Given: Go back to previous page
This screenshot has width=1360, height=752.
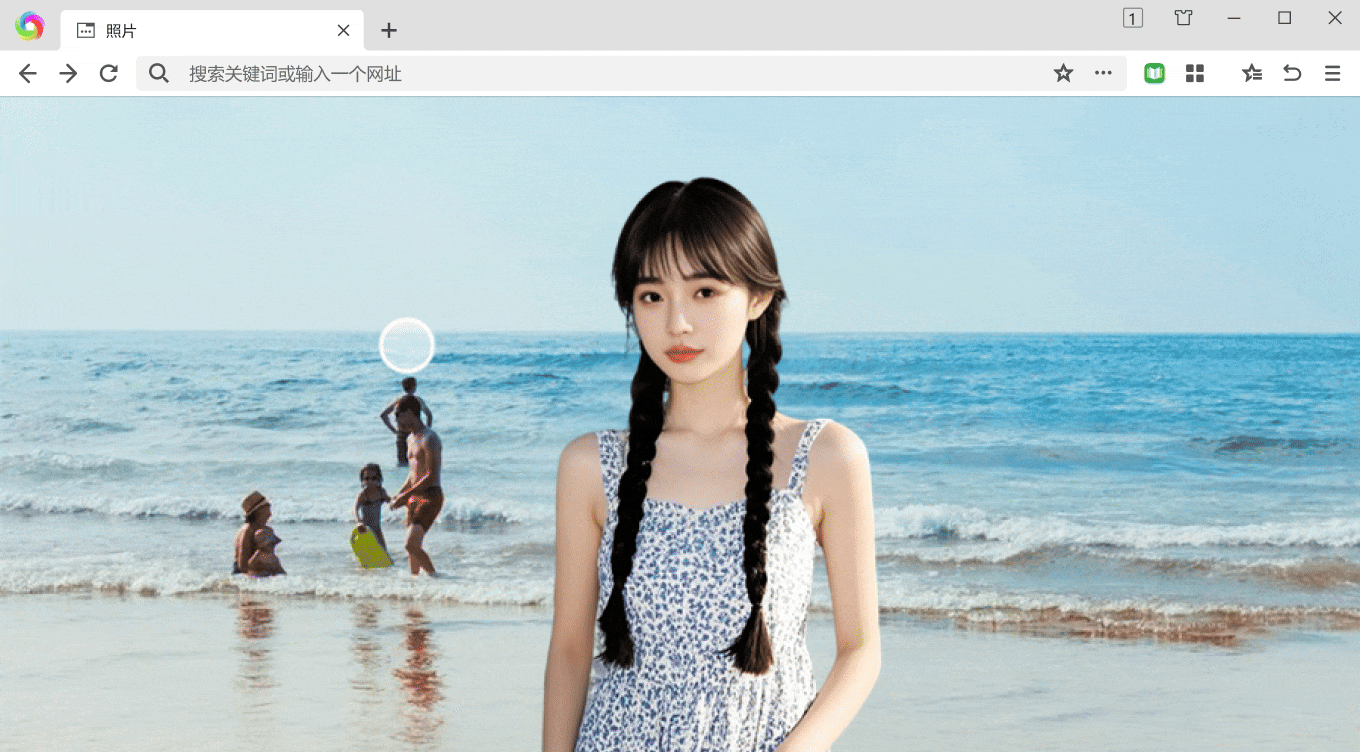Looking at the screenshot, I should 28,73.
